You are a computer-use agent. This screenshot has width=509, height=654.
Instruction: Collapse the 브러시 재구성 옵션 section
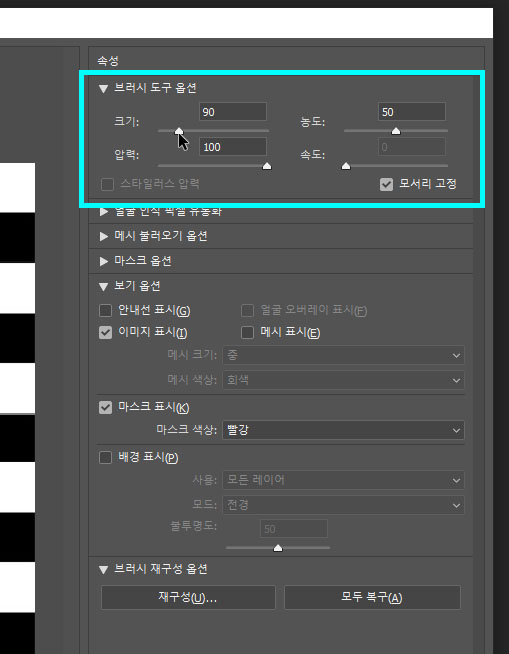pyautogui.click(x=103, y=569)
